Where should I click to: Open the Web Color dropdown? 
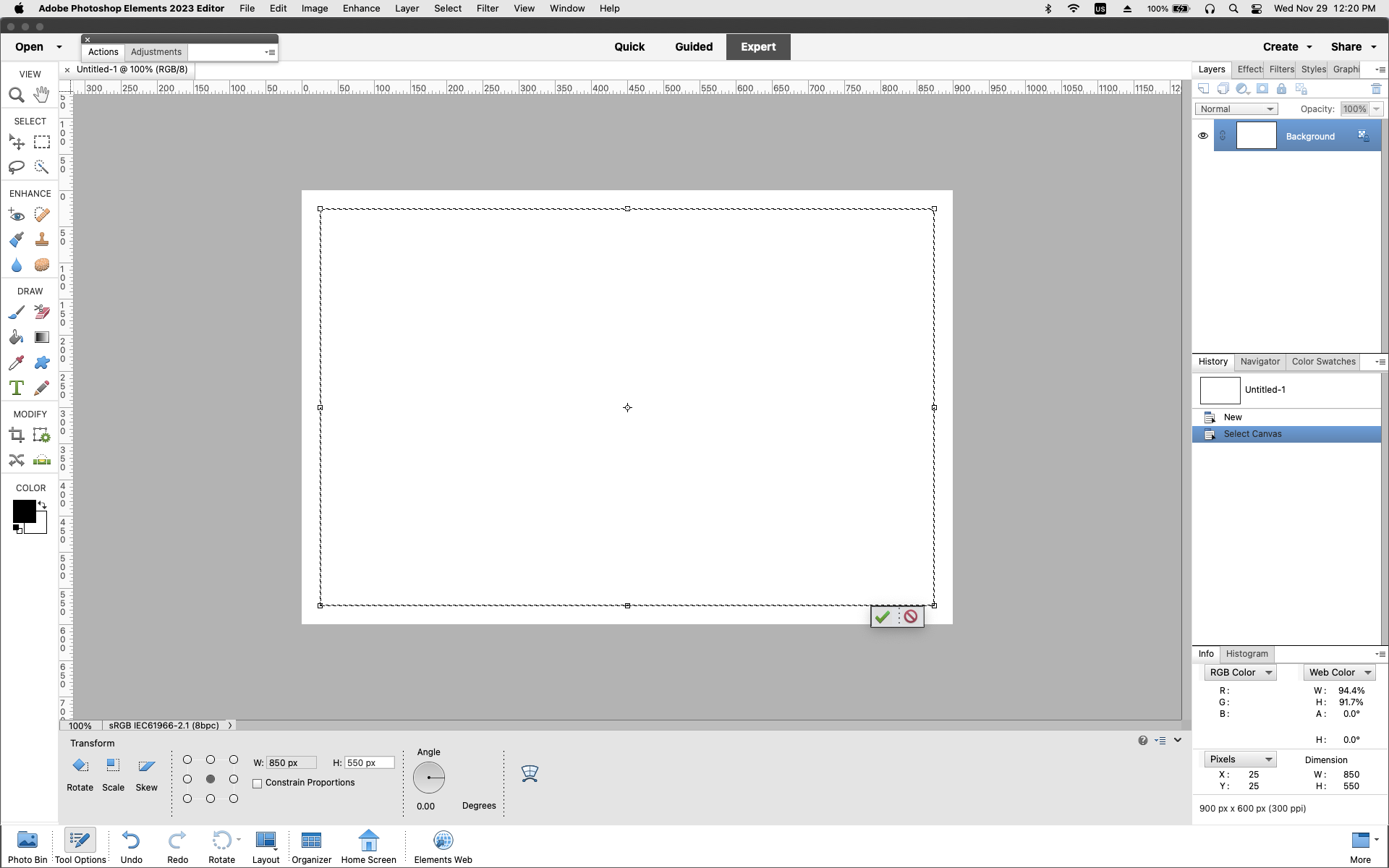pos(1338,672)
